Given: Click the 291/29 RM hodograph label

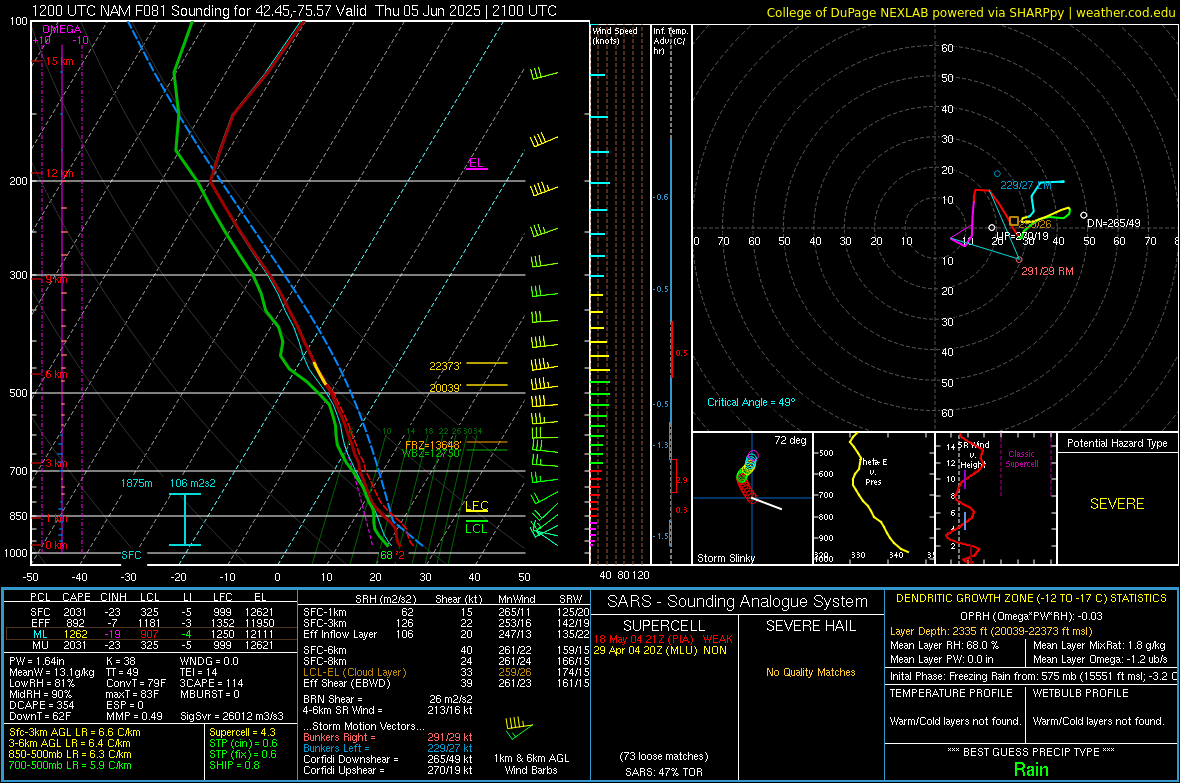Looking at the screenshot, I should click(x=1048, y=271).
